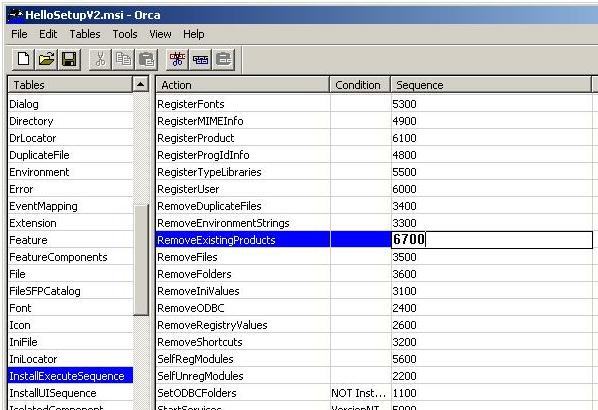This screenshot has height=410, width=598.
Task: Select the DrLocator table
Action: 70,138
